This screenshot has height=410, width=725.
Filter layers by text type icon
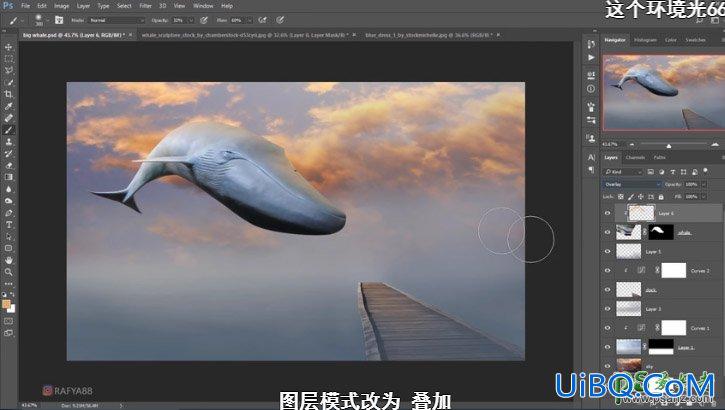tap(673, 172)
